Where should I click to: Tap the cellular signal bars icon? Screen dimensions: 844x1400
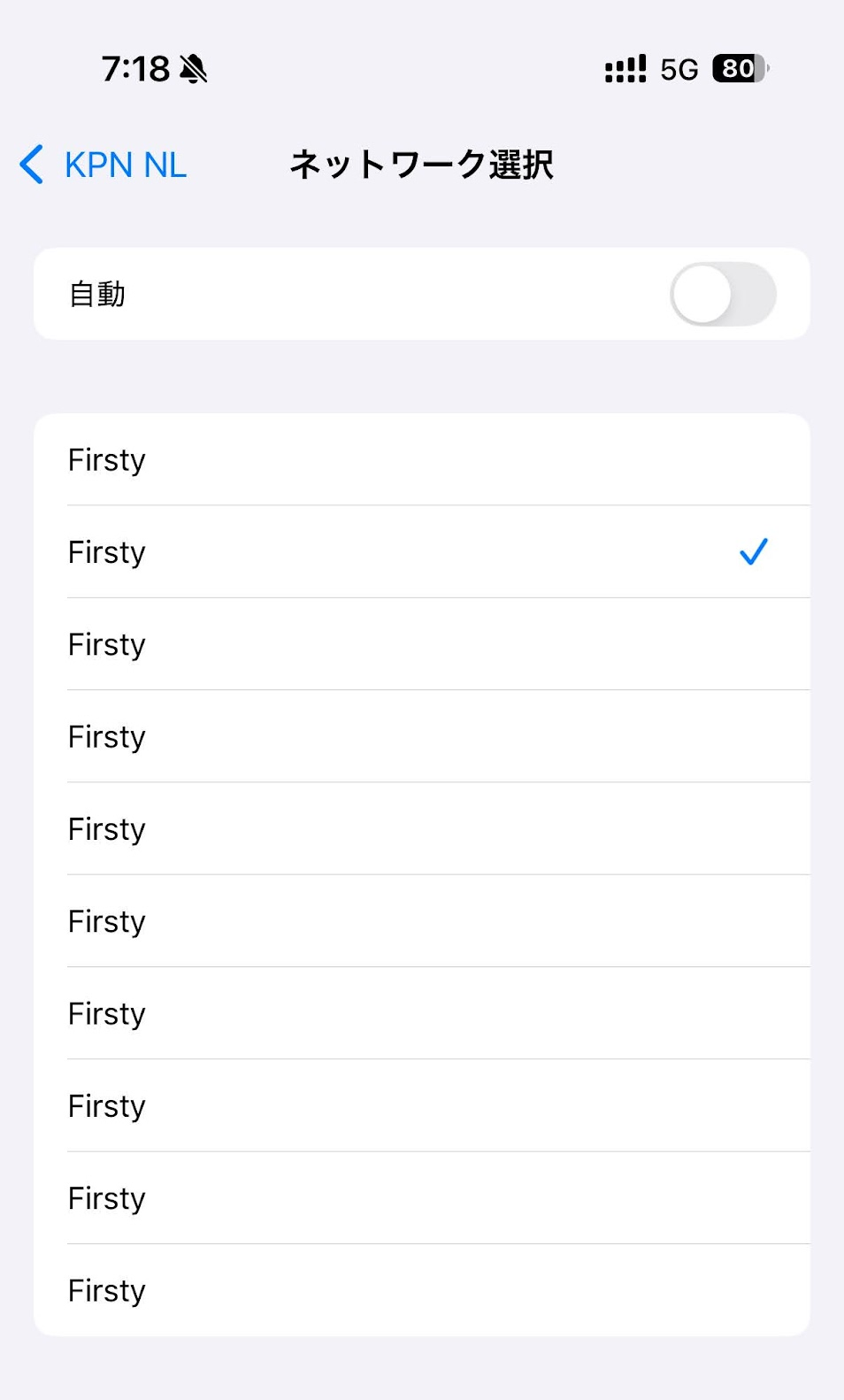click(x=625, y=69)
